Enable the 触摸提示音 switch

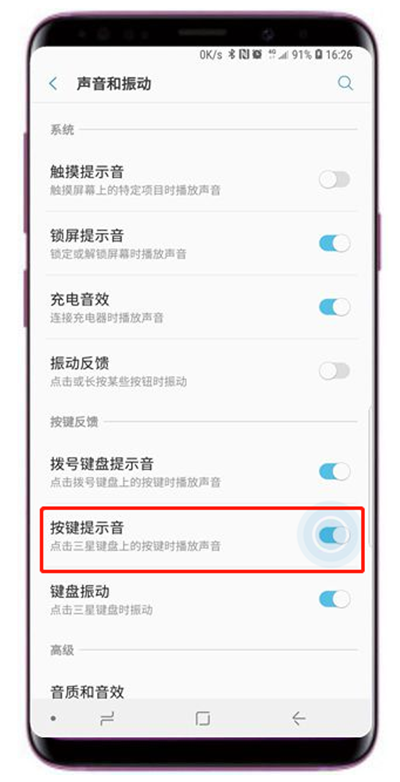[335, 180]
